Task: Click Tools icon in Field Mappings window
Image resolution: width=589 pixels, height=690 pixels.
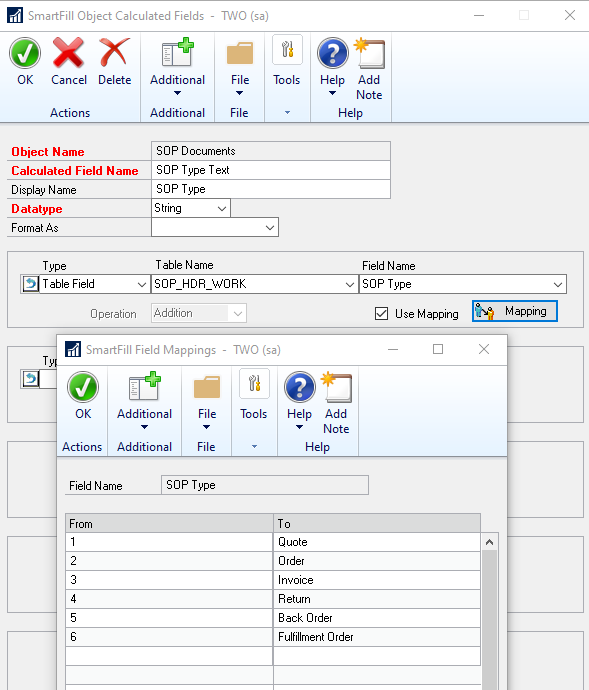Action: 254,383
